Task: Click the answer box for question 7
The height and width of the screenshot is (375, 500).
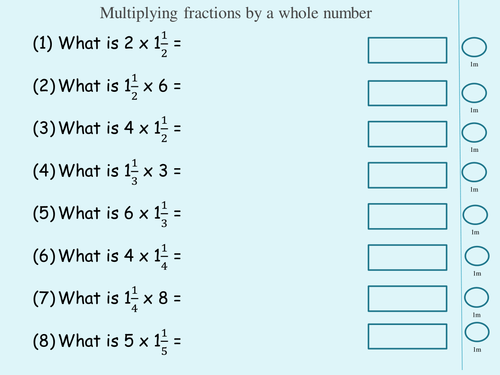Action: pyautogui.click(x=407, y=299)
